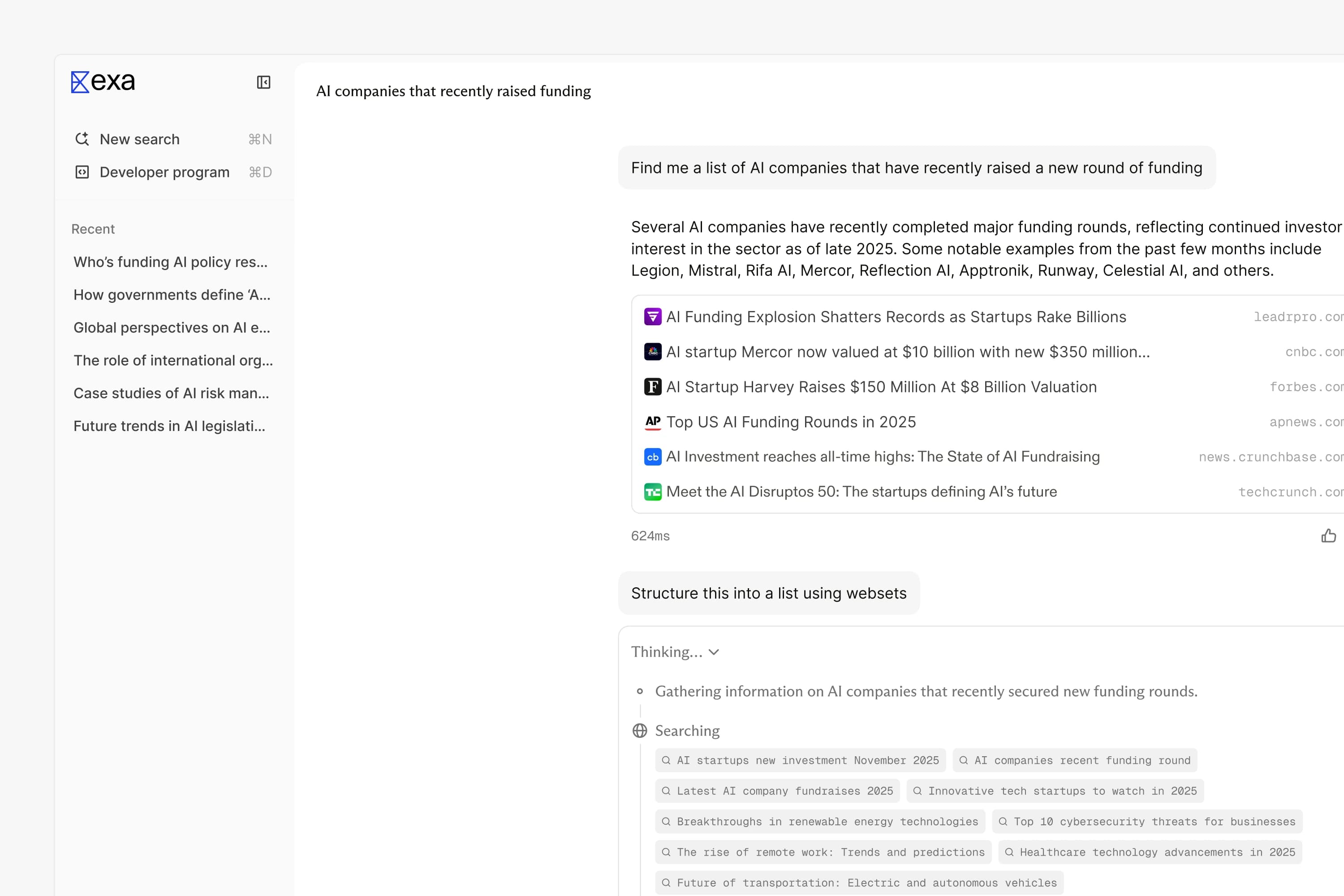Collapse the sidebar panel icon
The width and height of the screenshot is (1344, 896).
click(x=263, y=82)
